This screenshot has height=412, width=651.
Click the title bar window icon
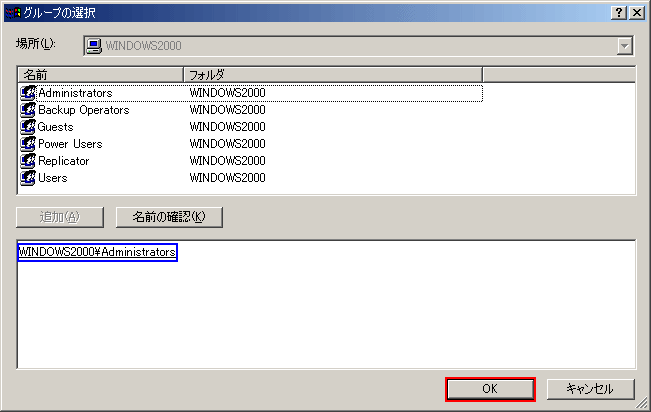12,13
